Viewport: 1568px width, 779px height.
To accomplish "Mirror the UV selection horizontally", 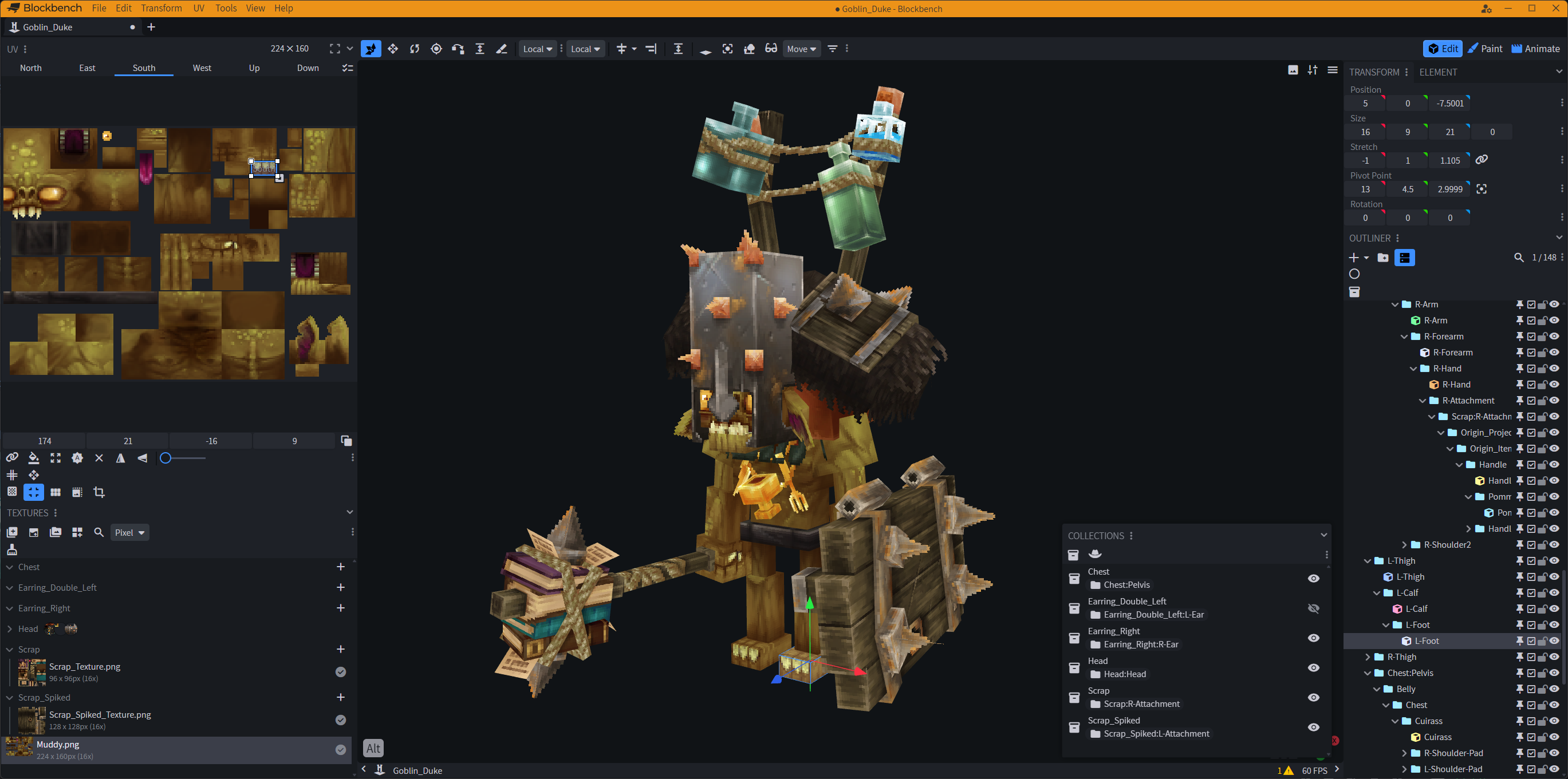I will tap(120, 458).
